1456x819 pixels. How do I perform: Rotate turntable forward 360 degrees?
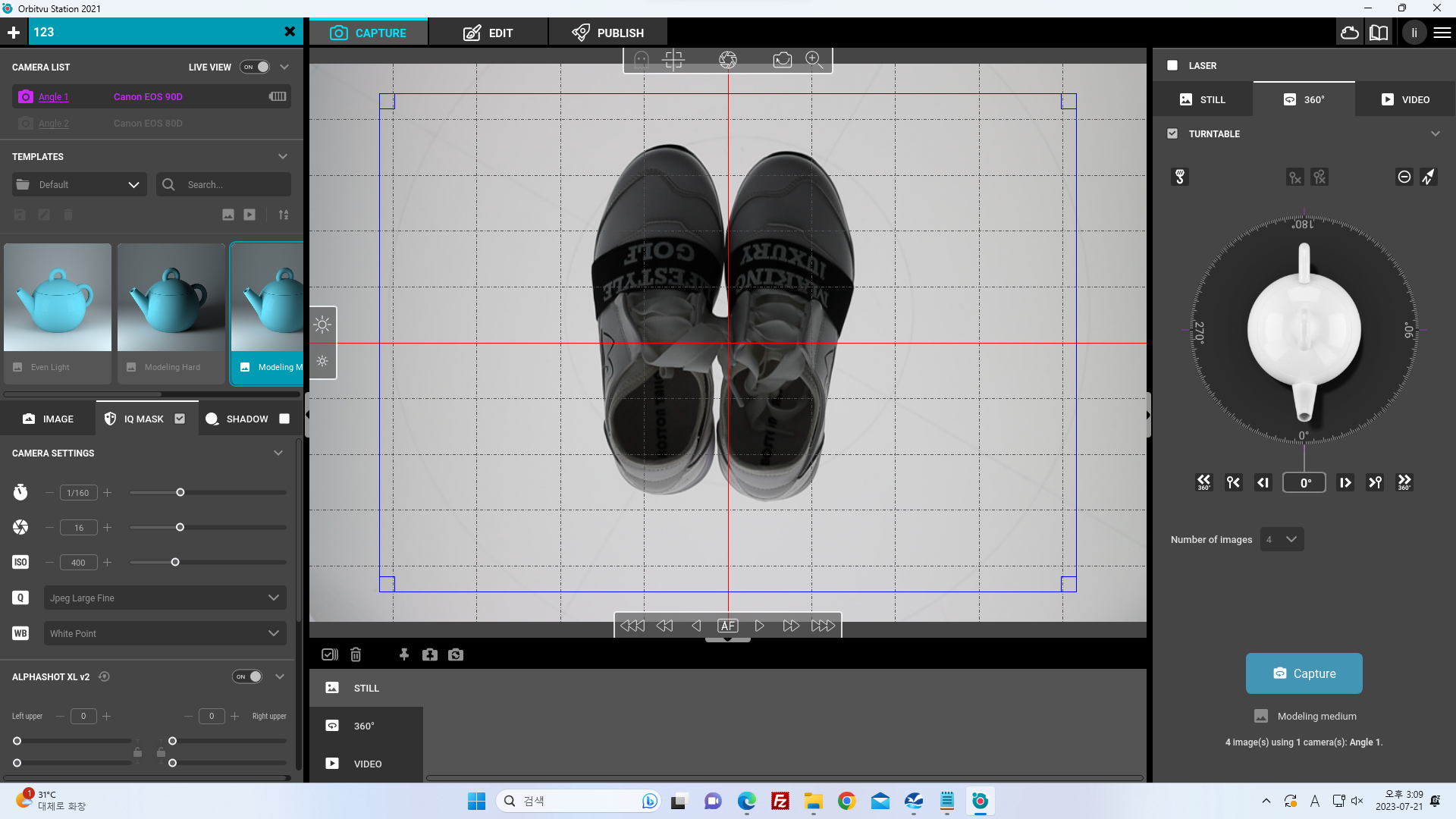pos(1404,482)
